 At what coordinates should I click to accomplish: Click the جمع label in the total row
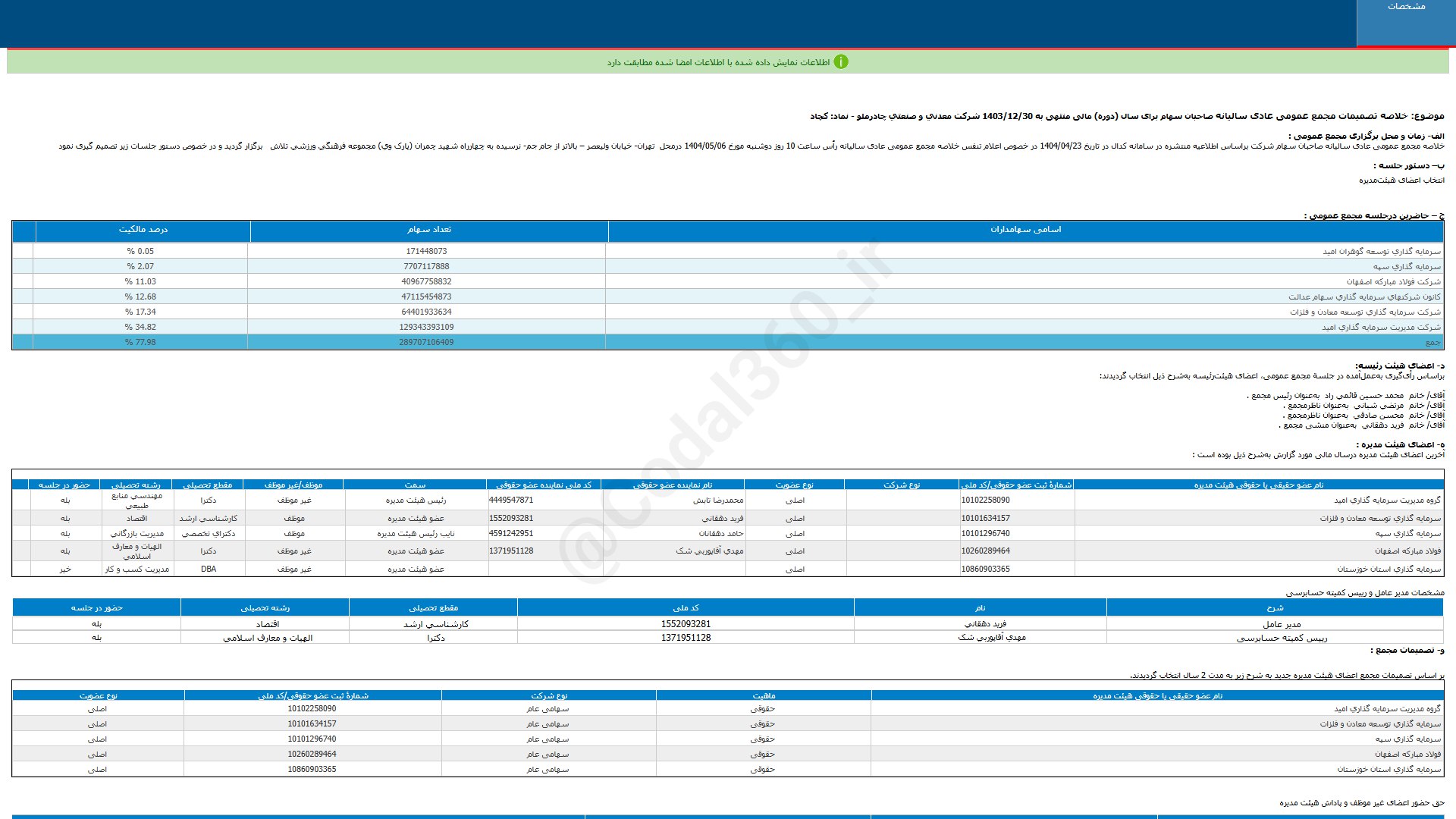[x=1432, y=343]
